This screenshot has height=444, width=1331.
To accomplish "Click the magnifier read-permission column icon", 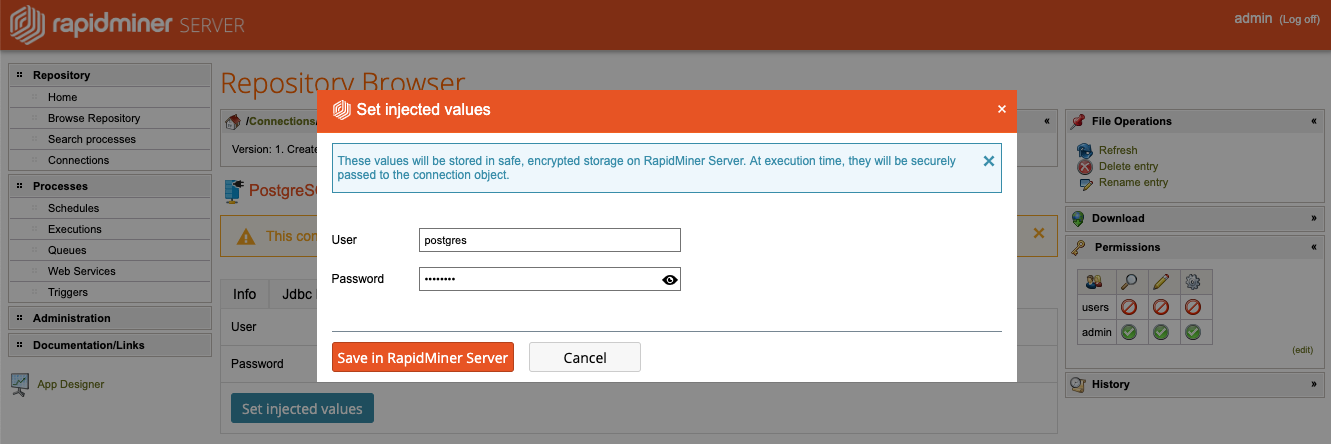I will tap(1129, 282).
